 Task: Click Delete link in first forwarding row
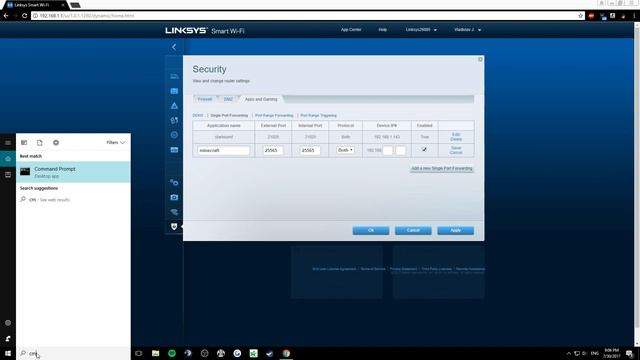tap(456, 139)
